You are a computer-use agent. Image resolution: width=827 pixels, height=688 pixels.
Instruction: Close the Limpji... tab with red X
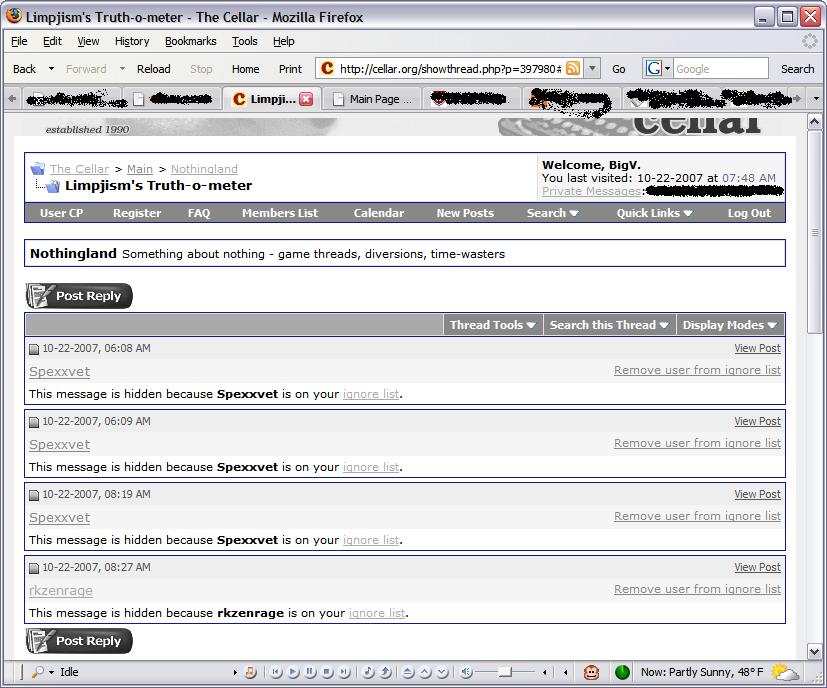(306, 99)
